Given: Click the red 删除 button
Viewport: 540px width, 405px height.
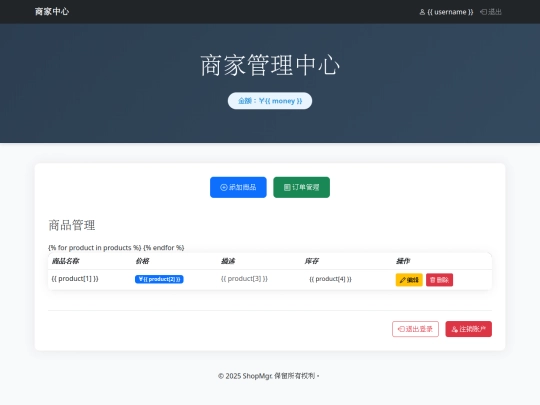Looking at the screenshot, I should coord(439,280).
